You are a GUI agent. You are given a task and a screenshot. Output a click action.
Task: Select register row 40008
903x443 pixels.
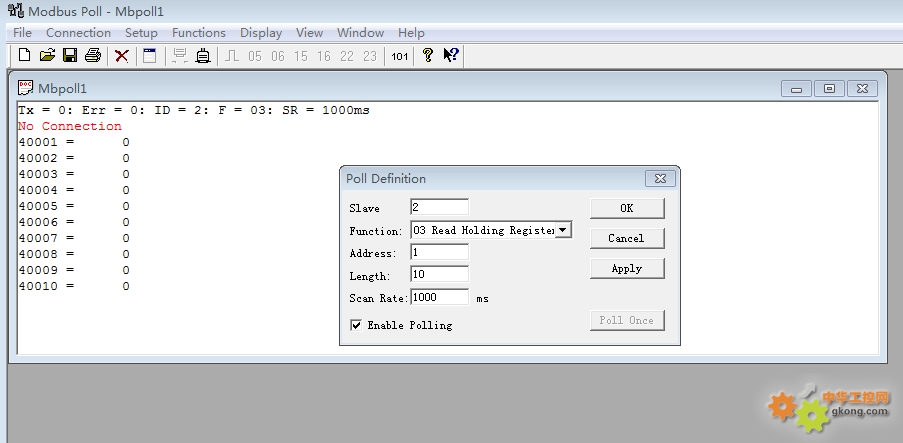click(74, 254)
